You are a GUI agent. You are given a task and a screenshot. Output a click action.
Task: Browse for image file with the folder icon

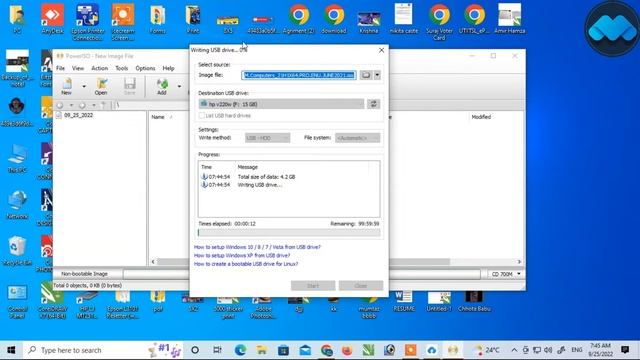tap(366, 75)
